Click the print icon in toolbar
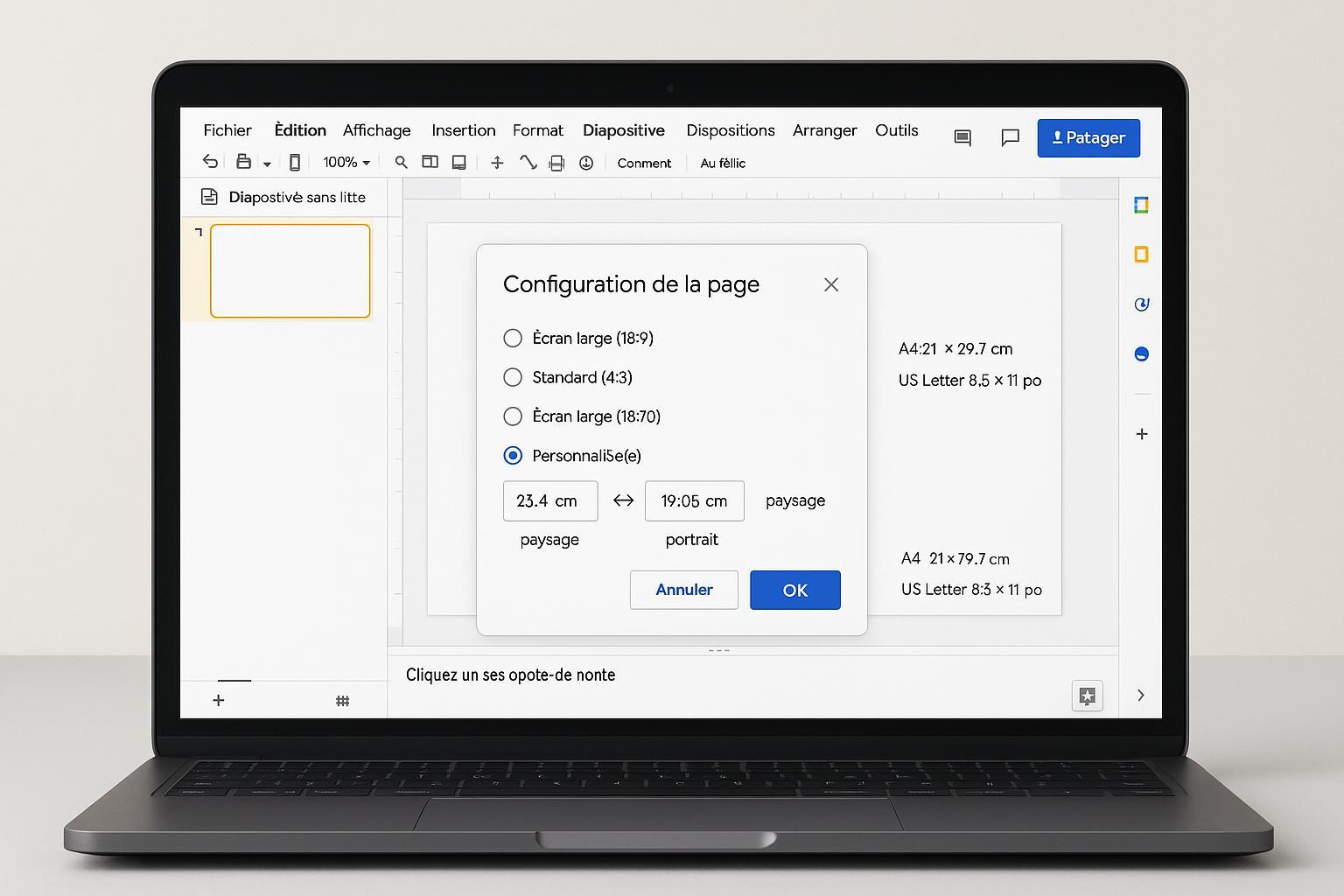 pyautogui.click(x=243, y=162)
